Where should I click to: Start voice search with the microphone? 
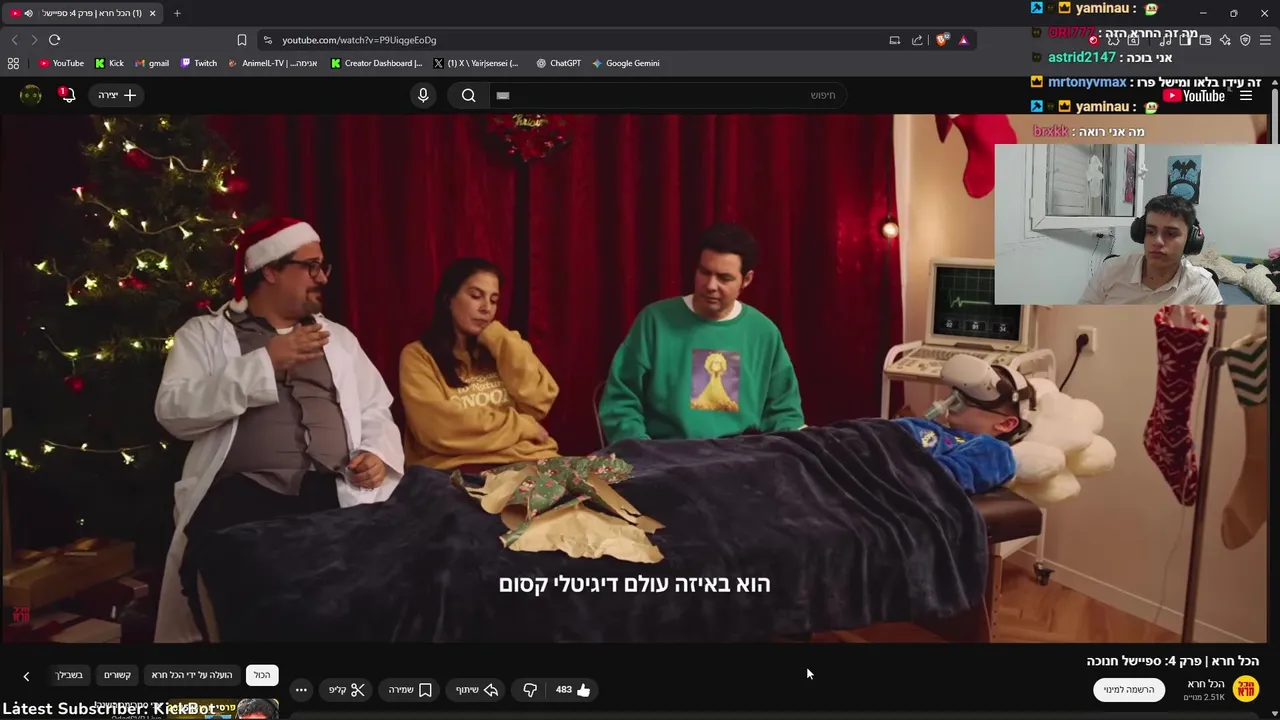[423, 95]
